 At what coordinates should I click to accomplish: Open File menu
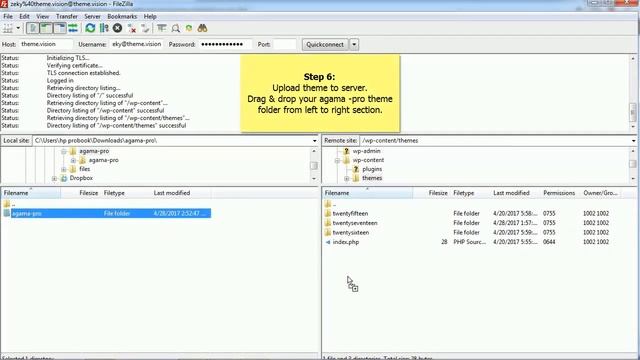tap(8, 16)
